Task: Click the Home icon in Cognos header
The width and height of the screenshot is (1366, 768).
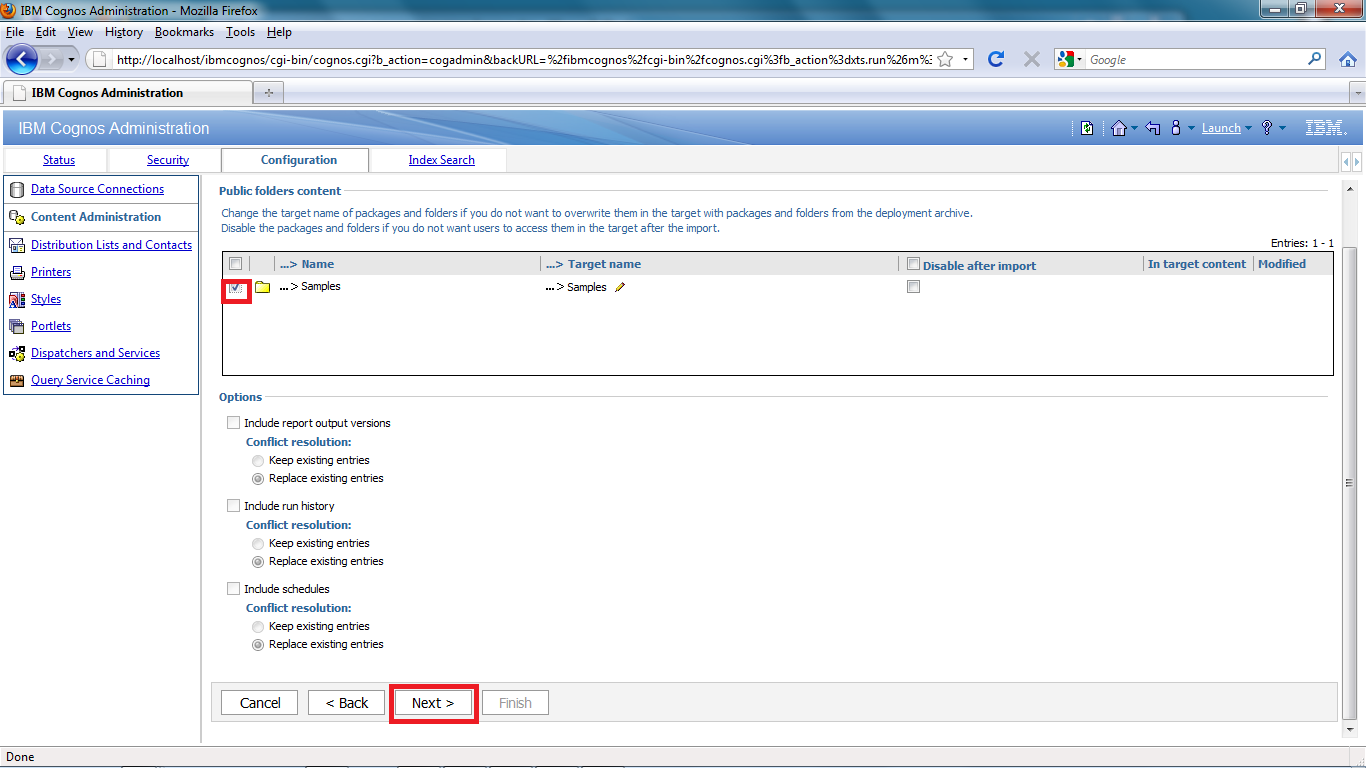Action: pos(1118,128)
